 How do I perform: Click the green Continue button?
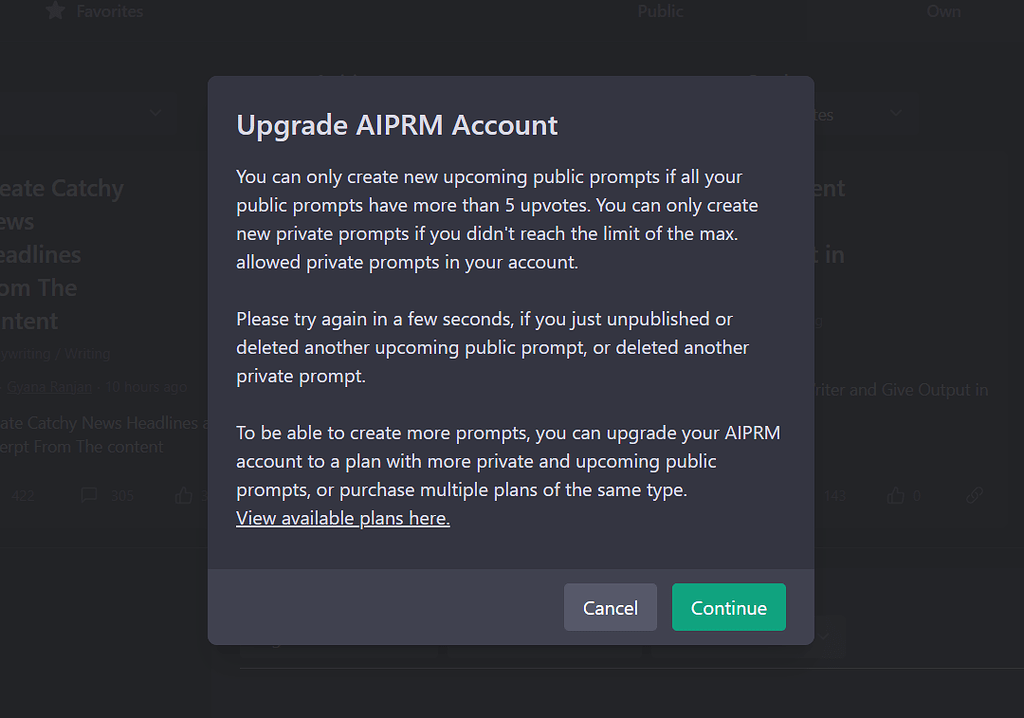pyautogui.click(x=729, y=608)
